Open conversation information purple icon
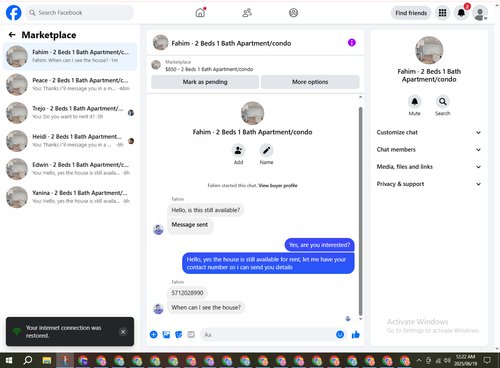 (352, 43)
